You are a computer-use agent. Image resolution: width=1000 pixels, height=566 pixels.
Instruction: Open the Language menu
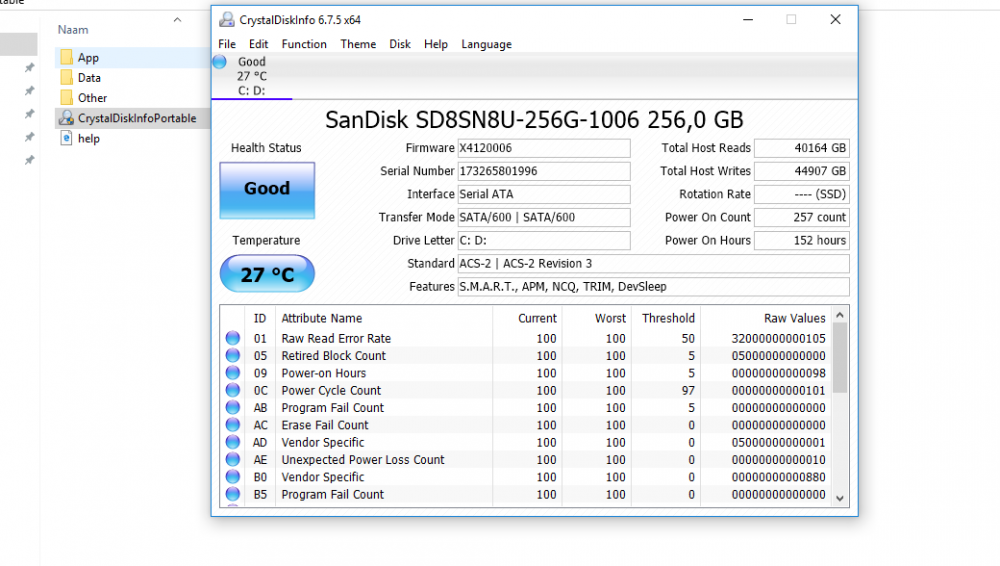point(486,44)
